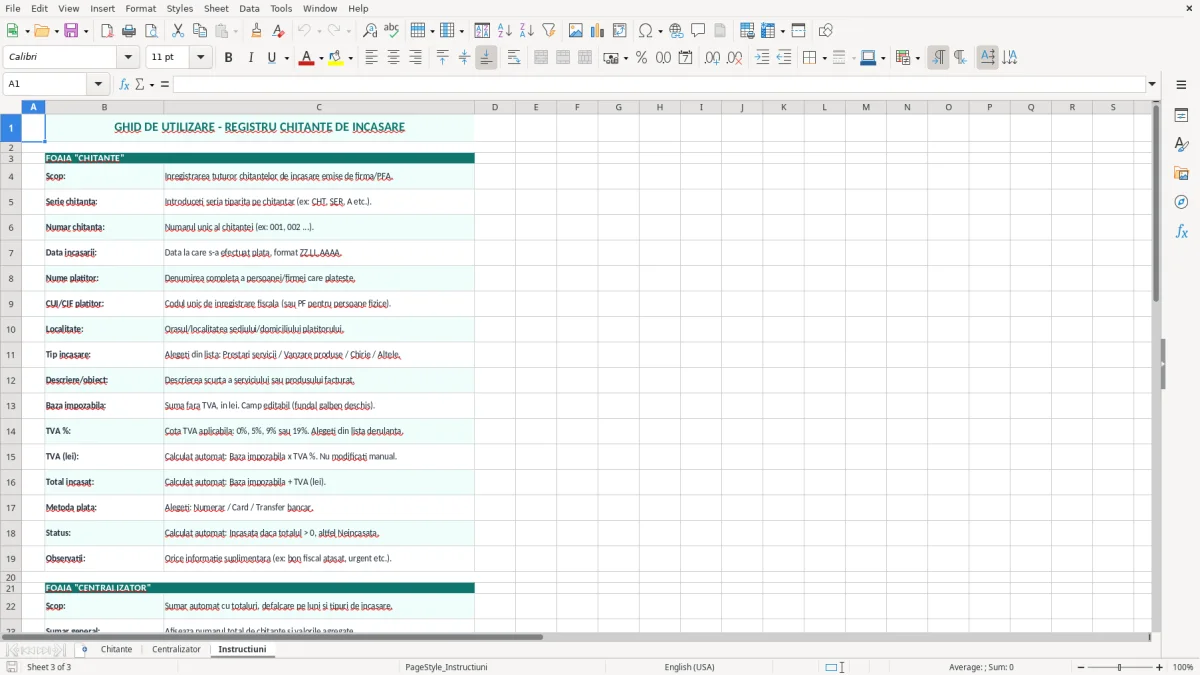Click the Print icon

129,31
